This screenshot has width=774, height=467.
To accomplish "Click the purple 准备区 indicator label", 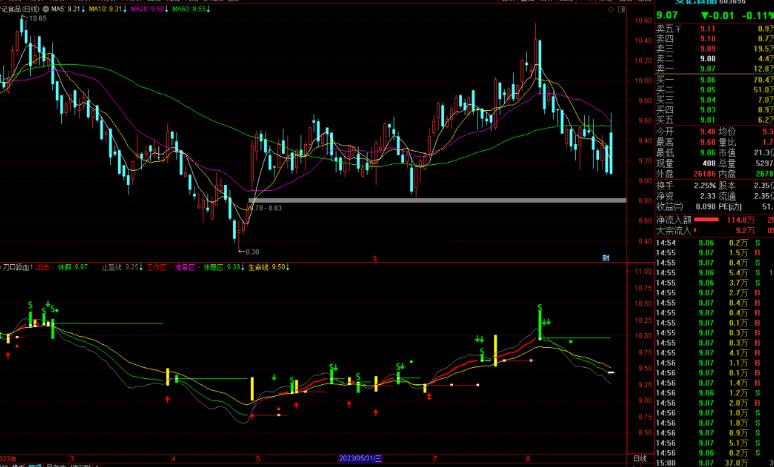I will click(x=186, y=268).
